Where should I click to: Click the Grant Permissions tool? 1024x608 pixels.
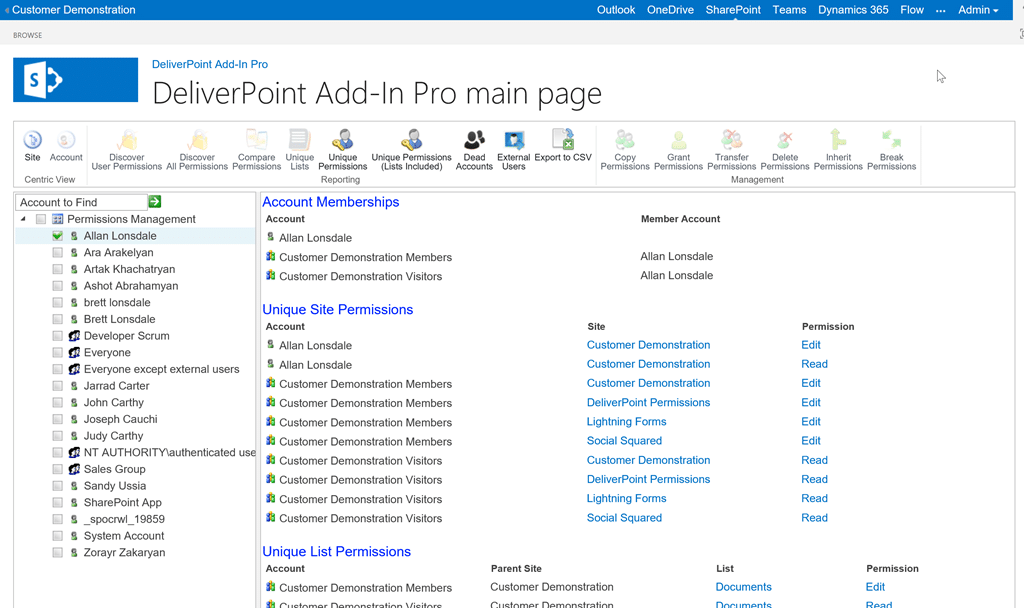(x=679, y=150)
